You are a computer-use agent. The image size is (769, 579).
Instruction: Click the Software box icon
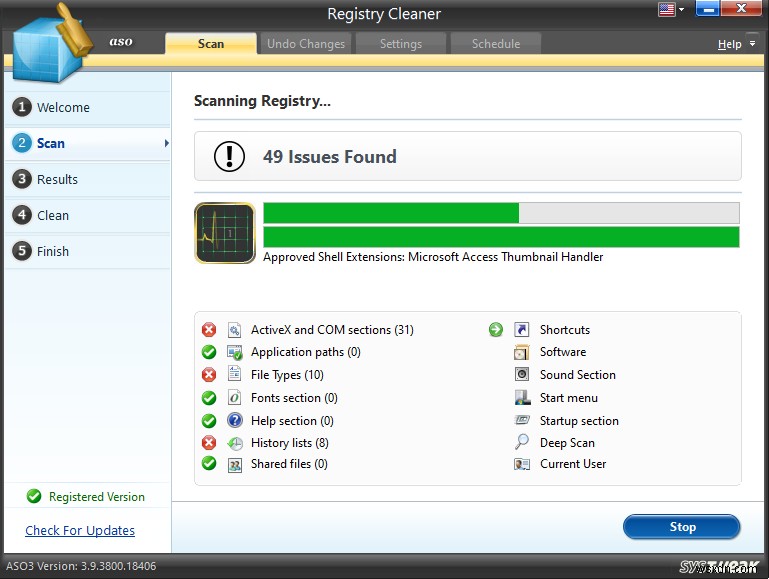click(522, 352)
